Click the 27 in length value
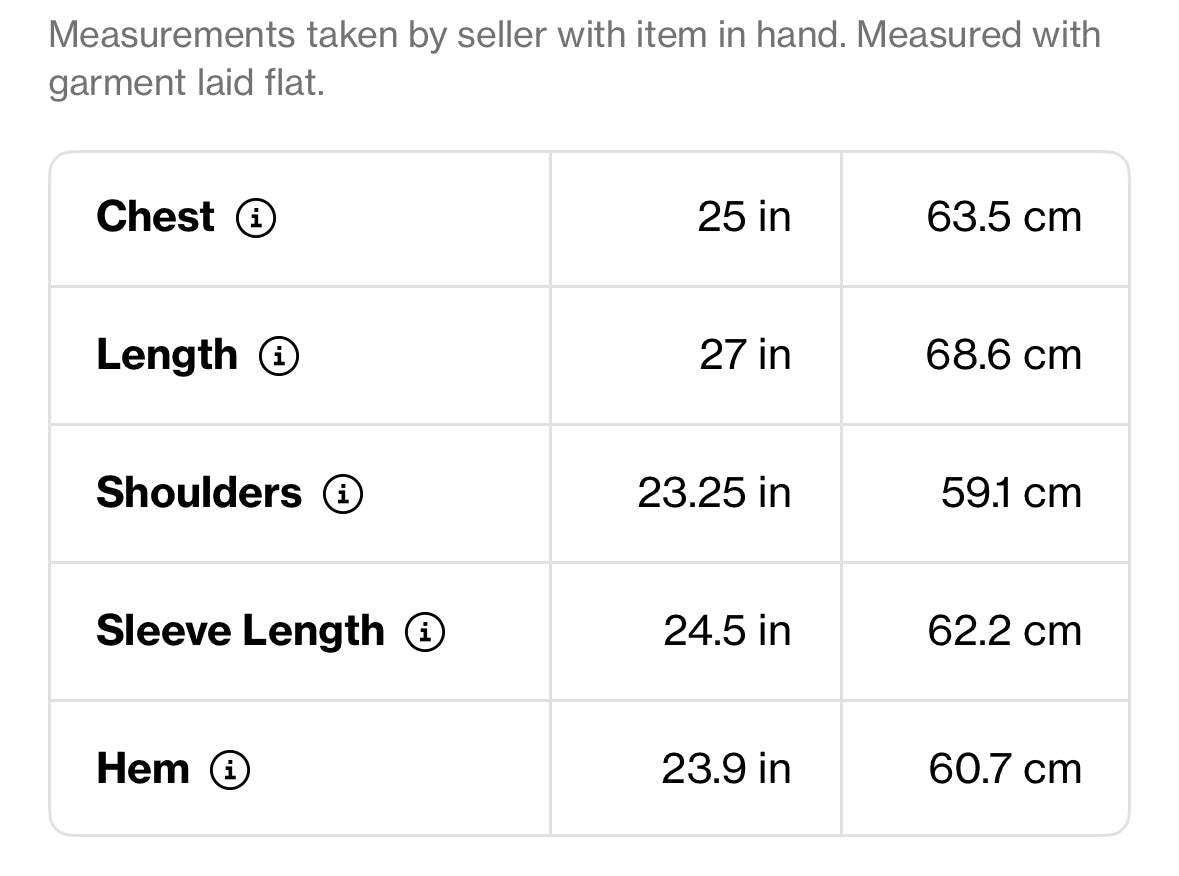 tap(745, 355)
